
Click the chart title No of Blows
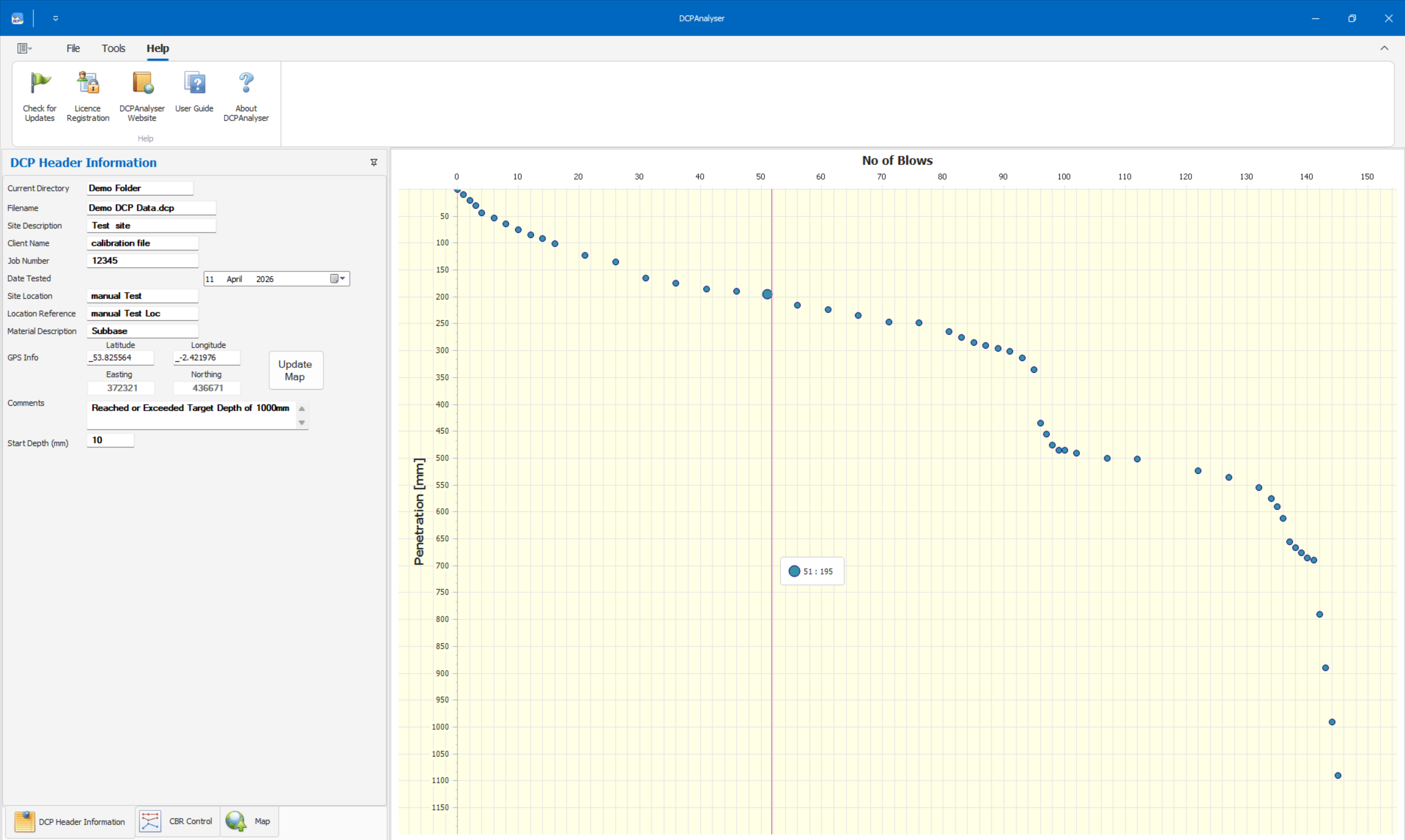[897, 161]
